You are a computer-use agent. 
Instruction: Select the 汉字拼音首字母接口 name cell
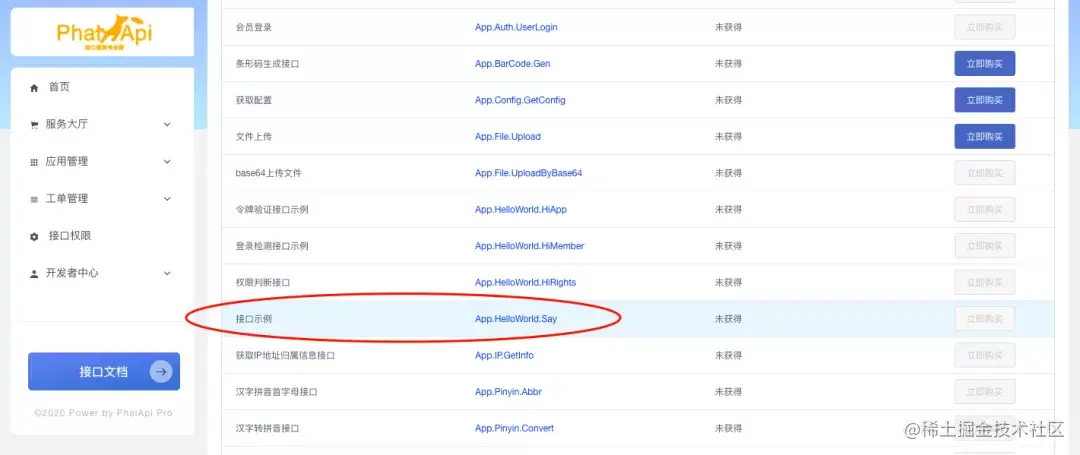point(276,392)
